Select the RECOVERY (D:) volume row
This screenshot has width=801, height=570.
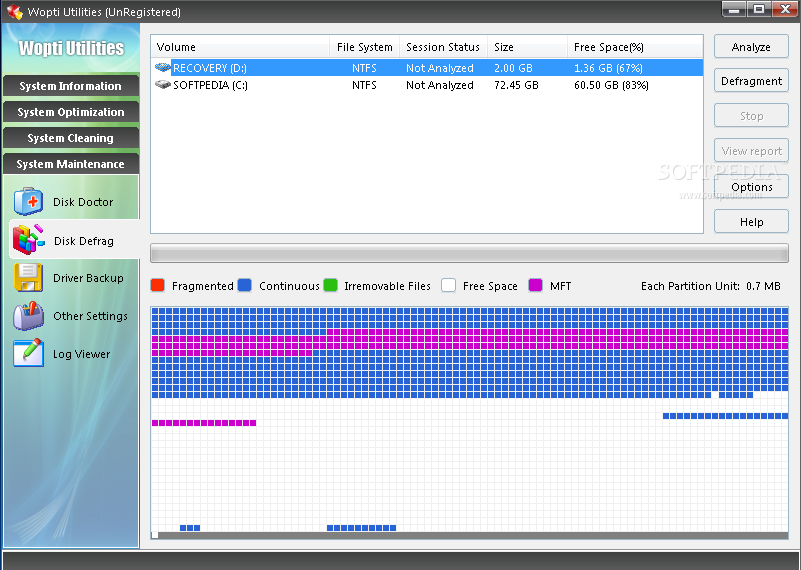click(x=427, y=67)
